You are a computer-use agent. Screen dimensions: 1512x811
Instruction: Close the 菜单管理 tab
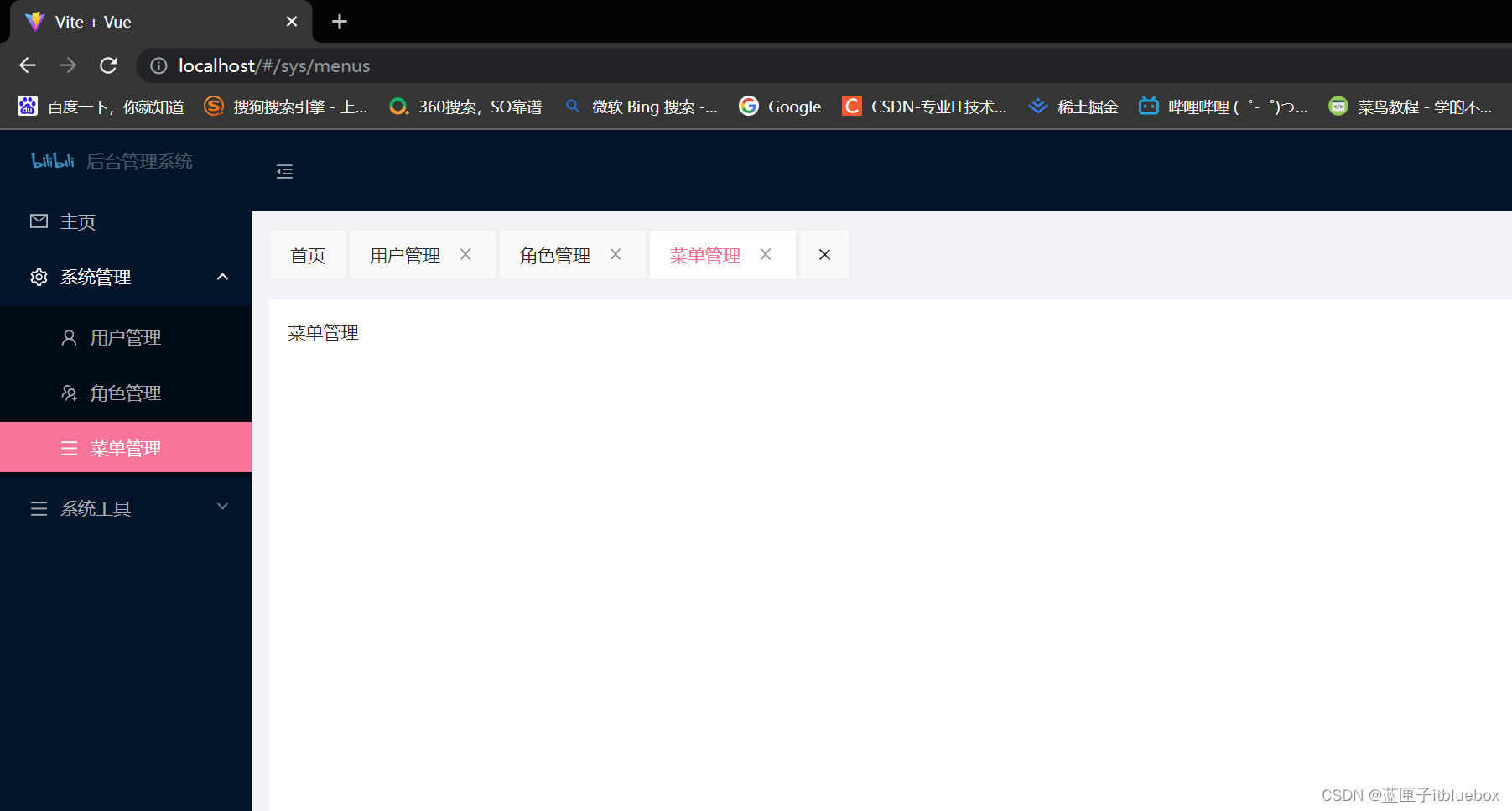(x=765, y=254)
